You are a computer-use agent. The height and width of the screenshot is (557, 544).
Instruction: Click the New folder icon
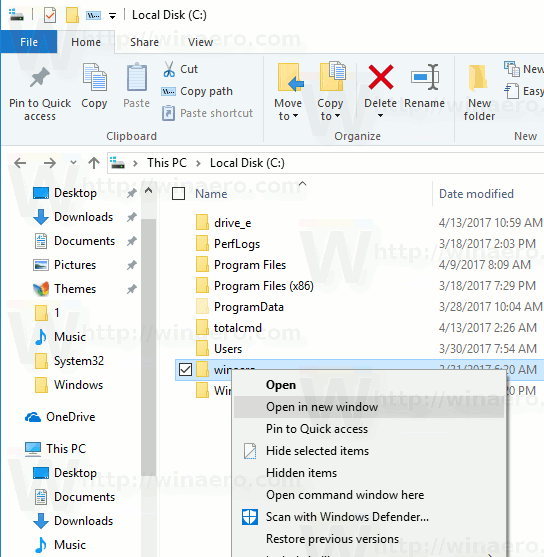[x=478, y=77]
